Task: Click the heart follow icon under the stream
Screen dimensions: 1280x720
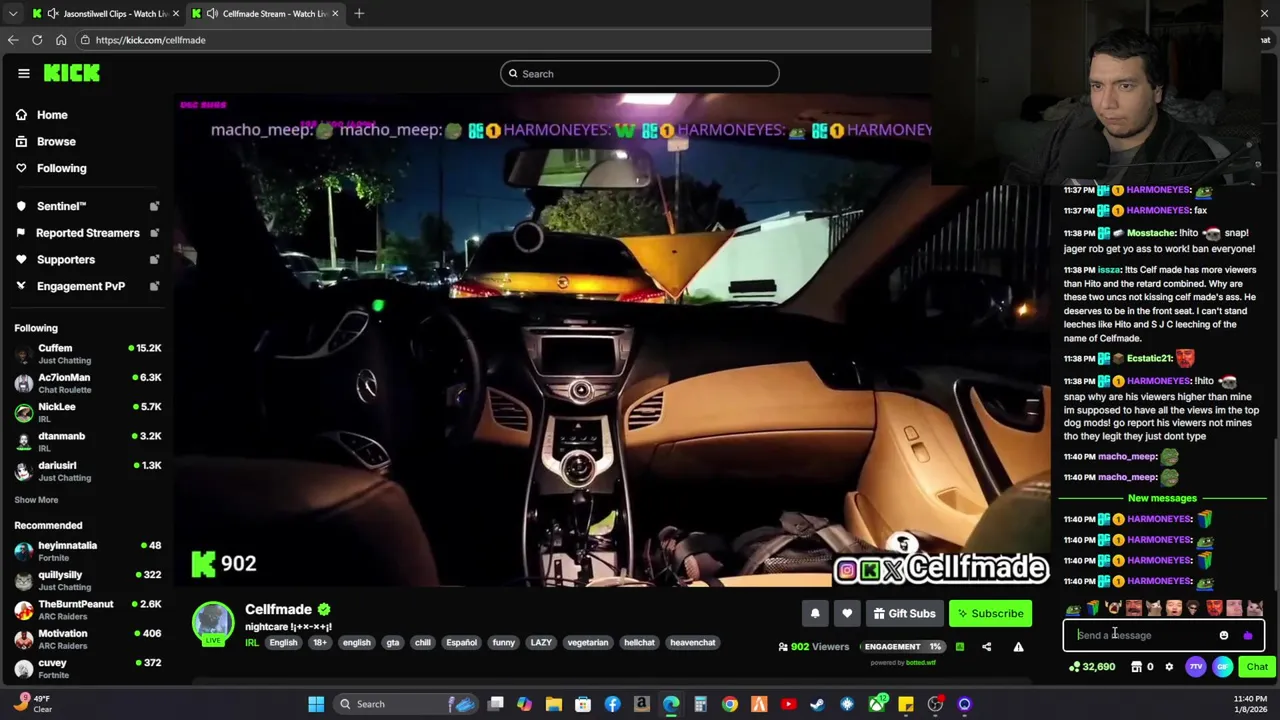Action: (x=847, y=614)
